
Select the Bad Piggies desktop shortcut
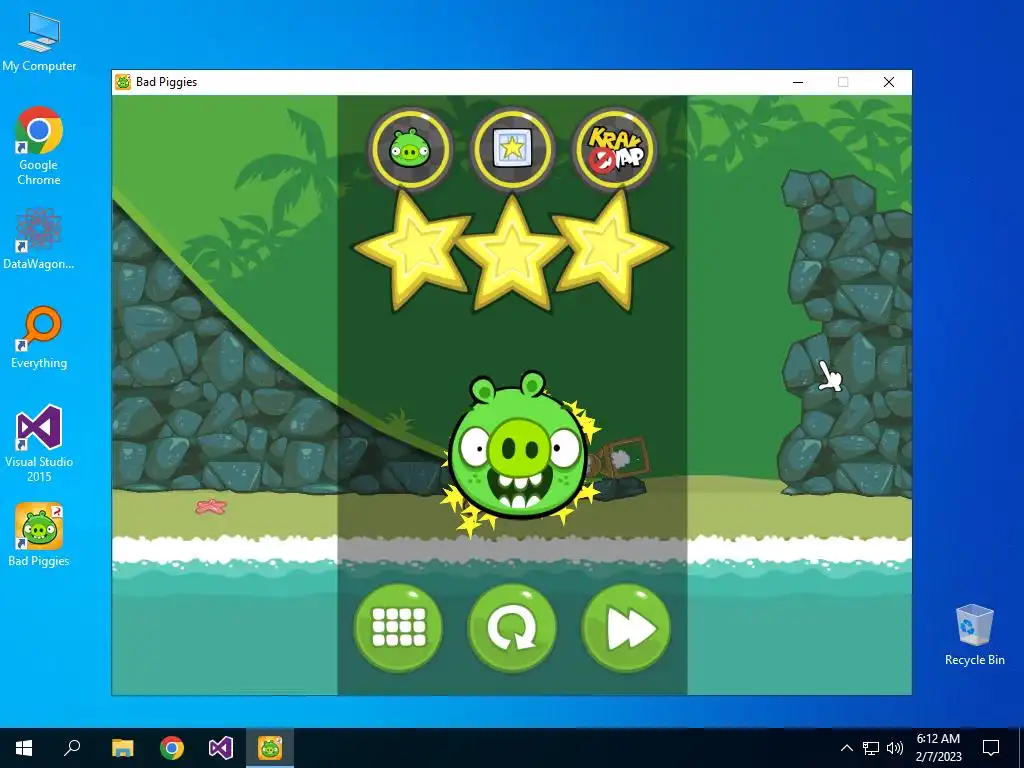tap(39, 534)
